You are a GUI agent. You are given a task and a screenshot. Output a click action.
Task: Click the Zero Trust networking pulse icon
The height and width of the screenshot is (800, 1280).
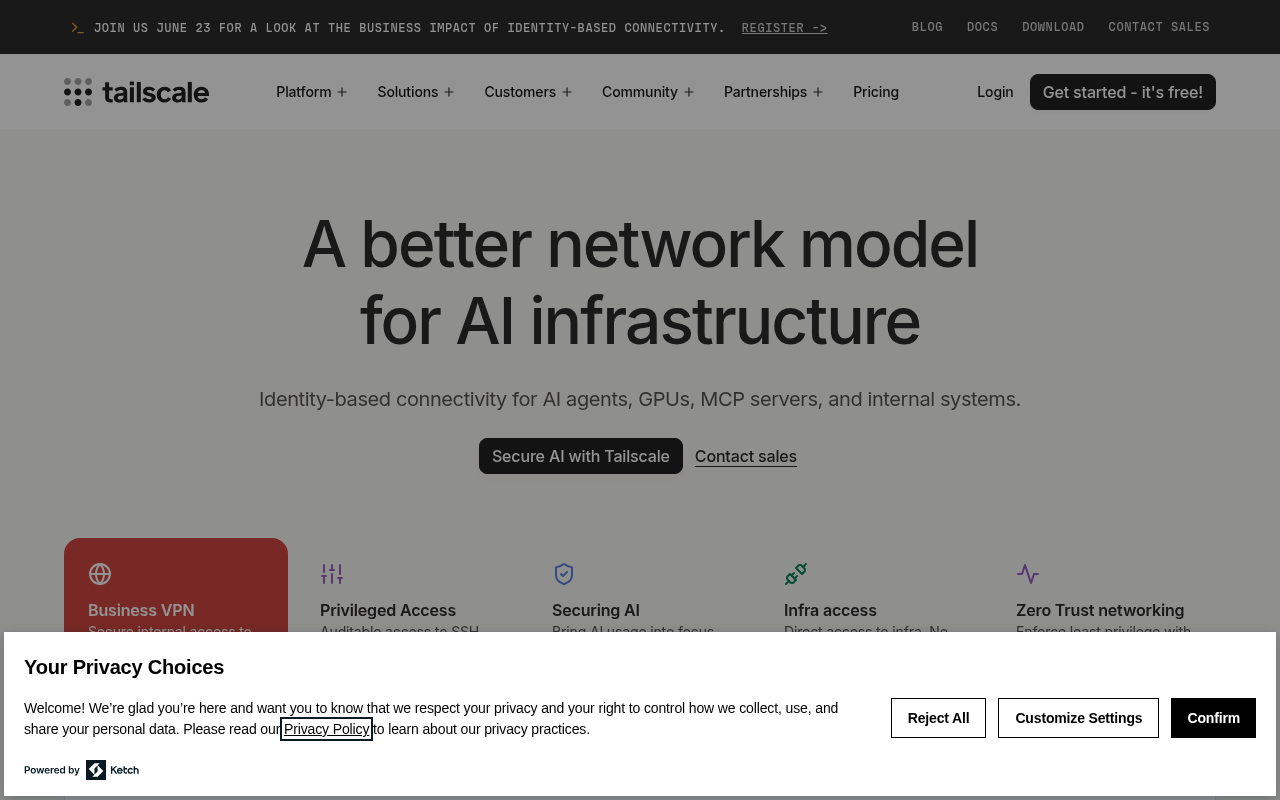click(1028, 574)
